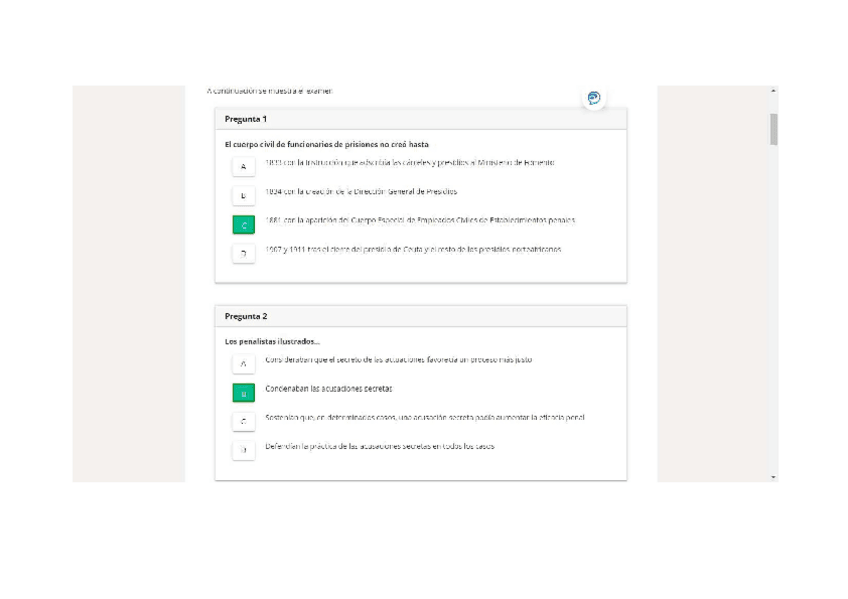848x599 pixels.
Task: Select option A in Pregunta 2
Action: click(243, 364)
